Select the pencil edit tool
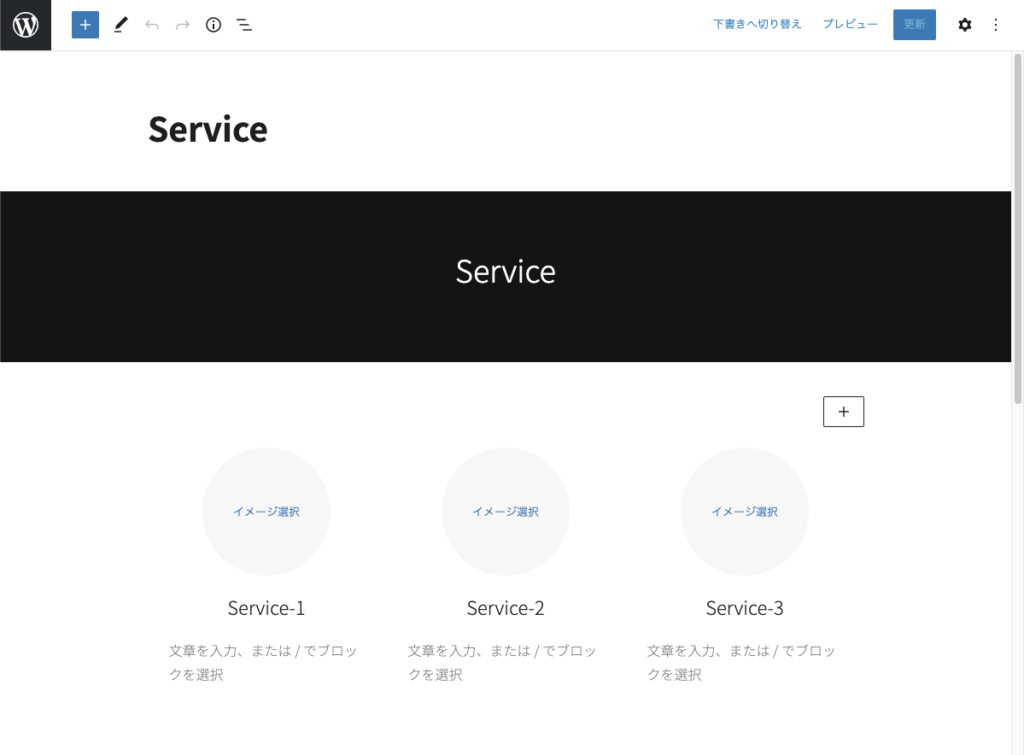Viewport: 1024px width, 755px height. tap(120, 25)
